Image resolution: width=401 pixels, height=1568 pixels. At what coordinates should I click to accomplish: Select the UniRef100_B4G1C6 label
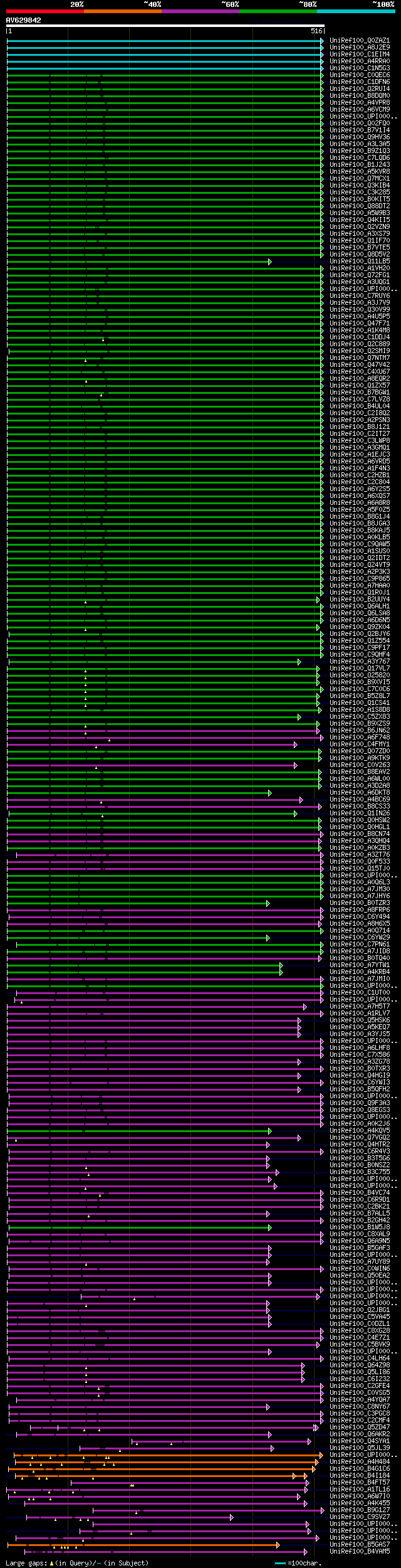coord(360,1469)
